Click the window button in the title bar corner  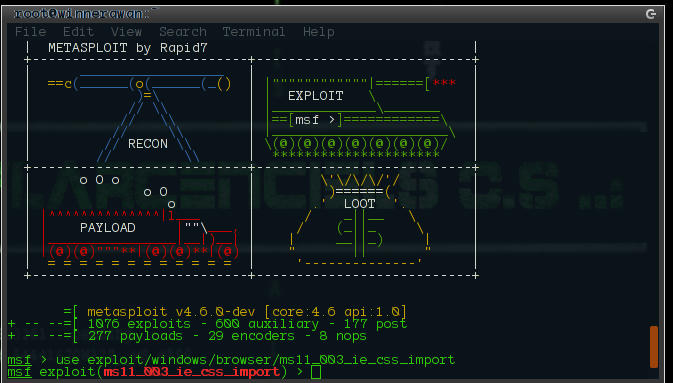651,14
